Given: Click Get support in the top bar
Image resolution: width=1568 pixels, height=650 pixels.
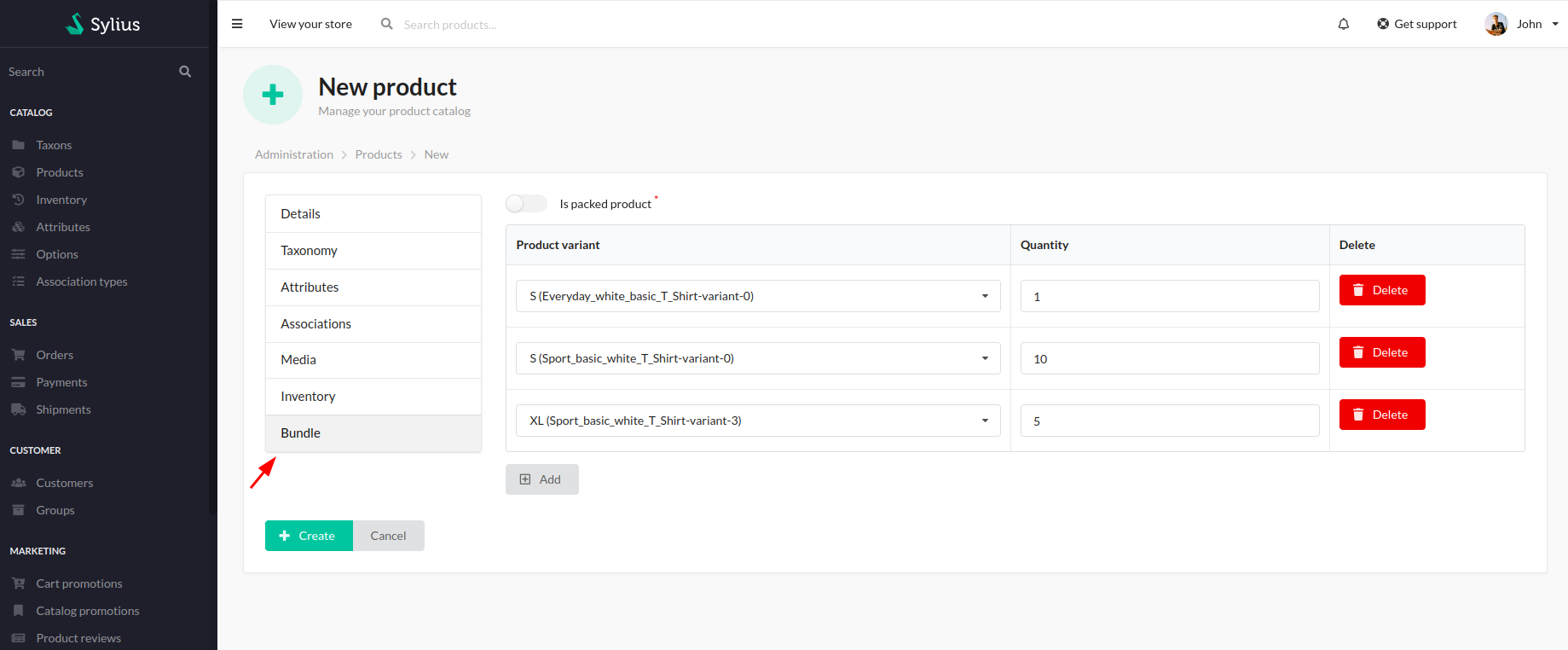Looking at the screenshot, I should click(x=1416, y=24).
